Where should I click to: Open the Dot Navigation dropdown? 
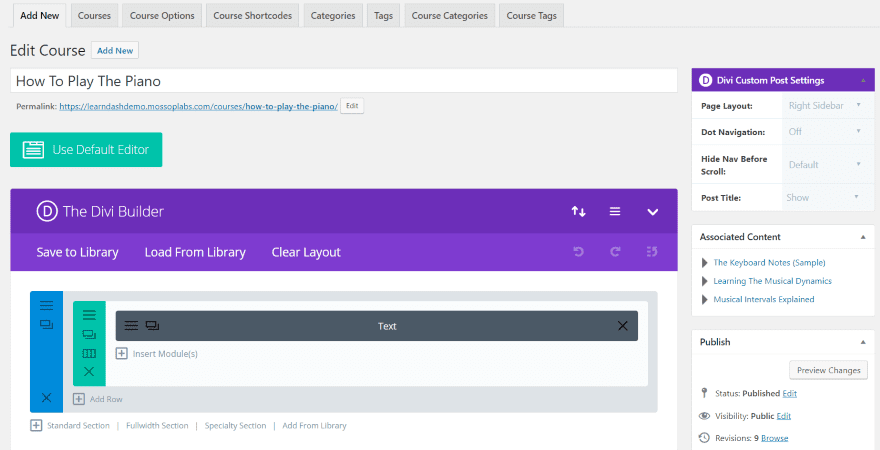[823, 131]
